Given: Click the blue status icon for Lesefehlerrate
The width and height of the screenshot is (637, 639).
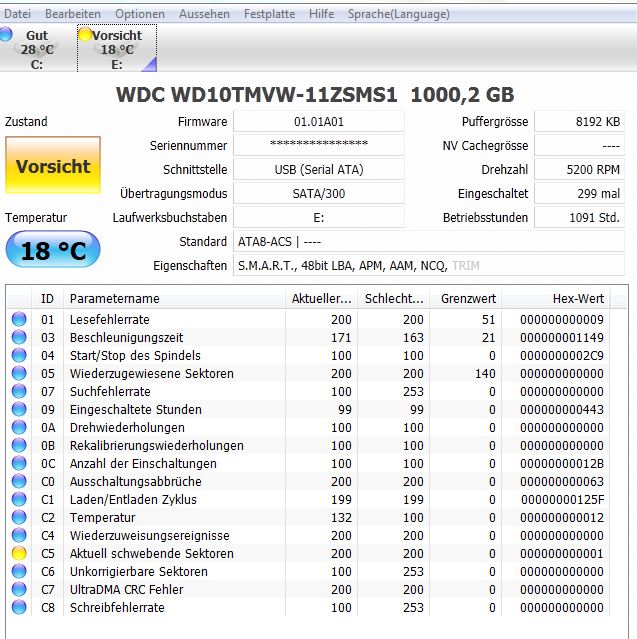Looking at the screenshot, I should coord(19,319).
